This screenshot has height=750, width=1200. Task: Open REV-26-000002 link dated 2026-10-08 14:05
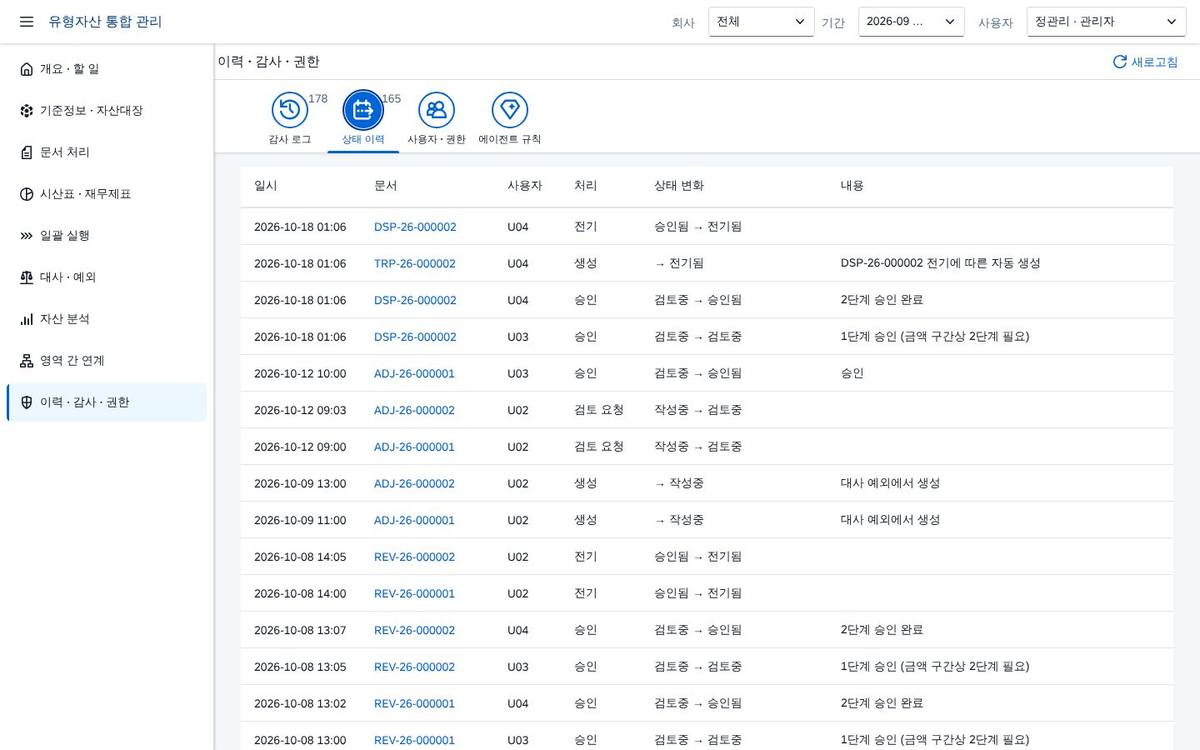point(414,557)
